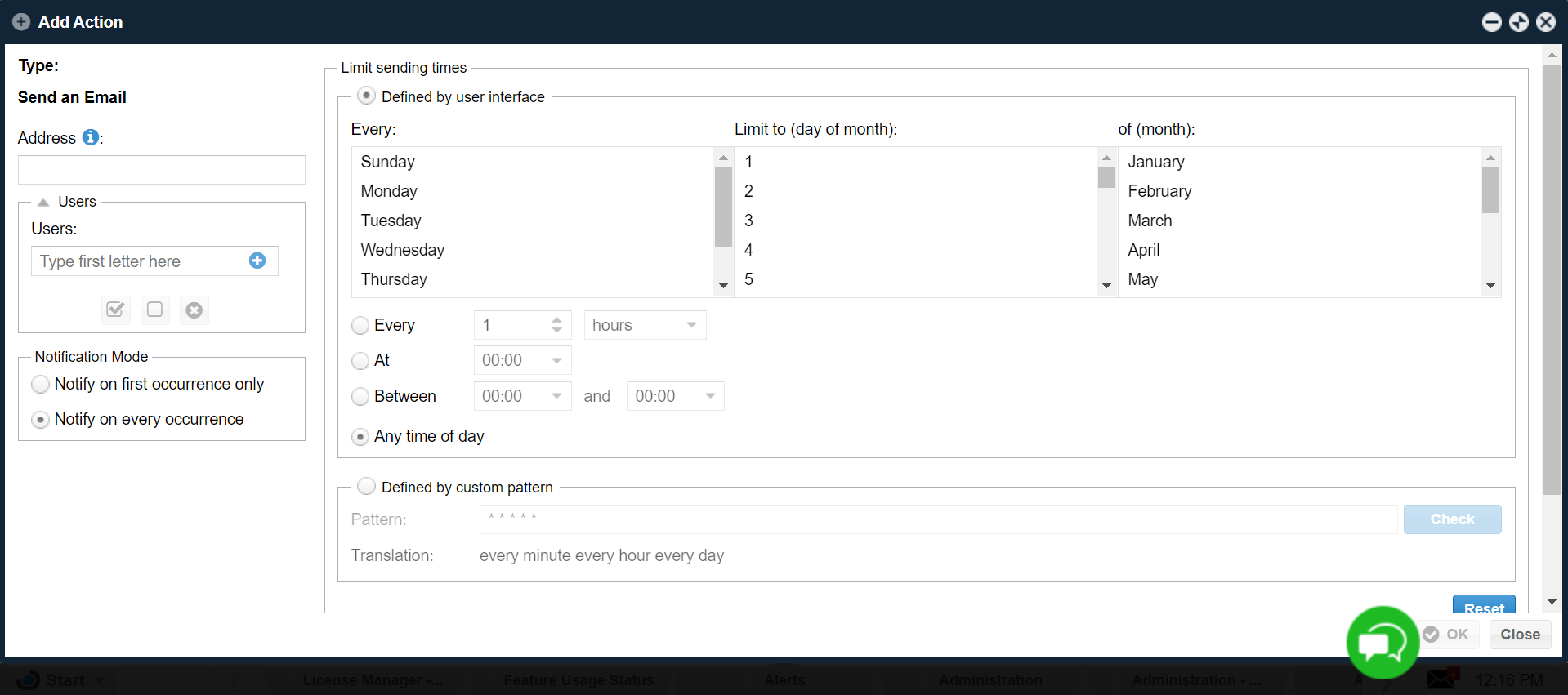This screenshot has width=1568, height=695.
Task: Click the Address input field
Action: (162, 170)
